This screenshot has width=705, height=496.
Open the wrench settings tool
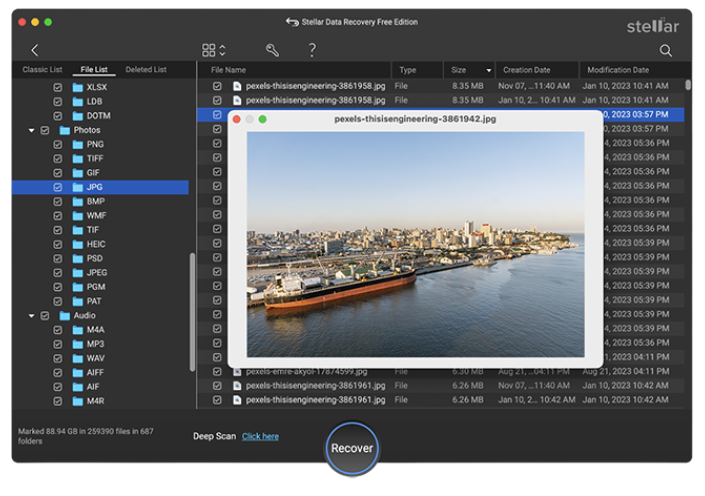pyautogui.click(x=272, y=50)
